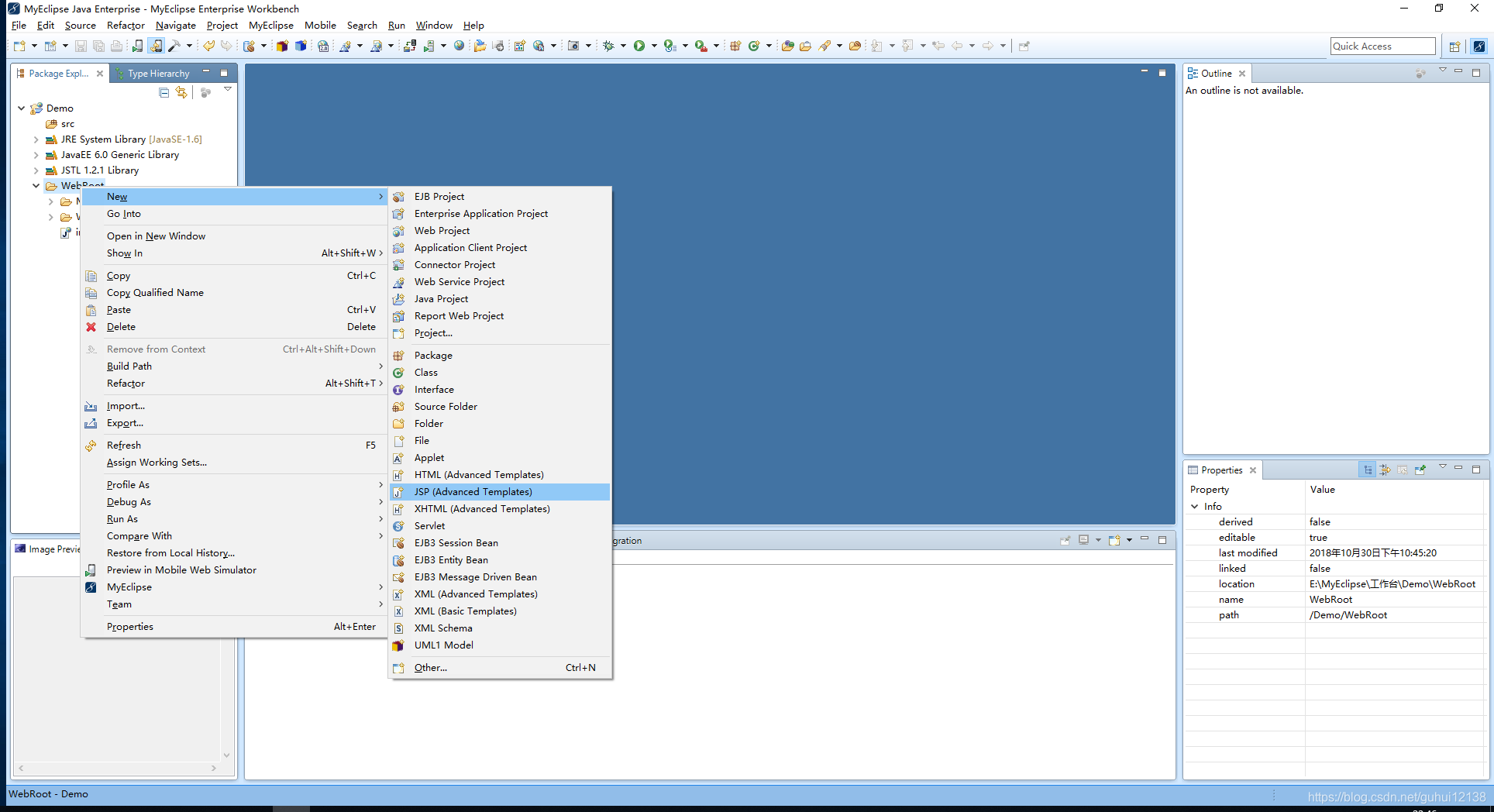Switch to the Type Hierarchy tab
The image size is (1494, 812).
click(152, 74)
